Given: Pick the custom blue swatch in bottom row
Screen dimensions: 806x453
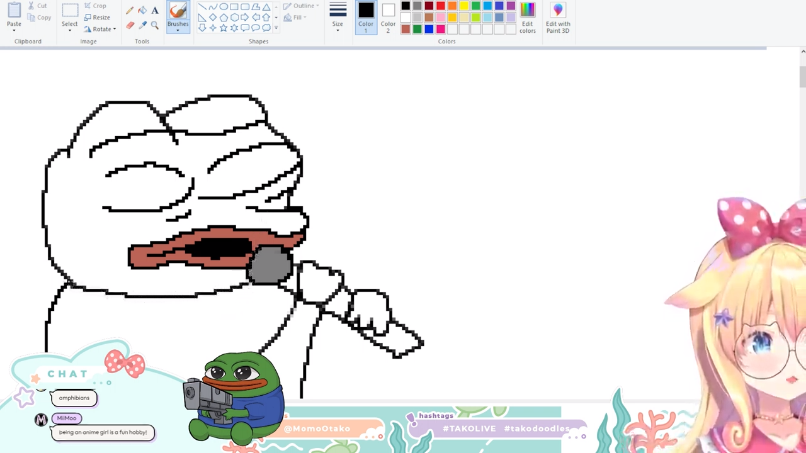Looking at the screenshot, I should pyautogui.click(x=429, y=29).
